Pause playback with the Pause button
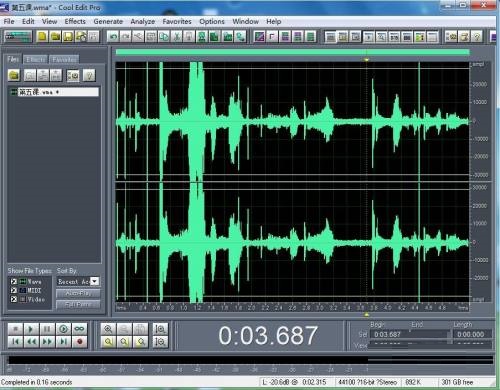Screen dimensions: 500x390 47,329
